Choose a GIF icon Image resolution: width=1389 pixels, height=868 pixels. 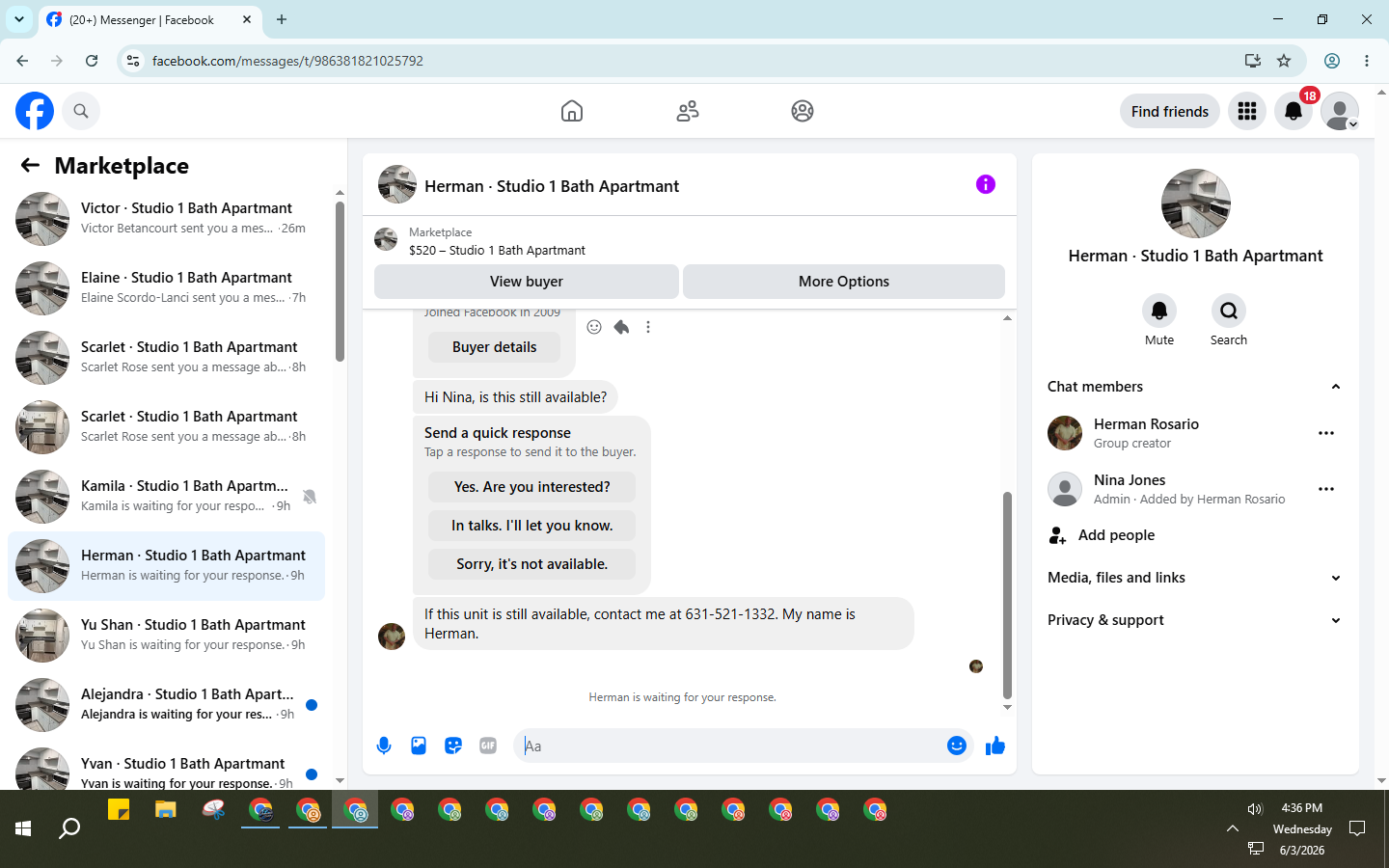coord(488,746)
